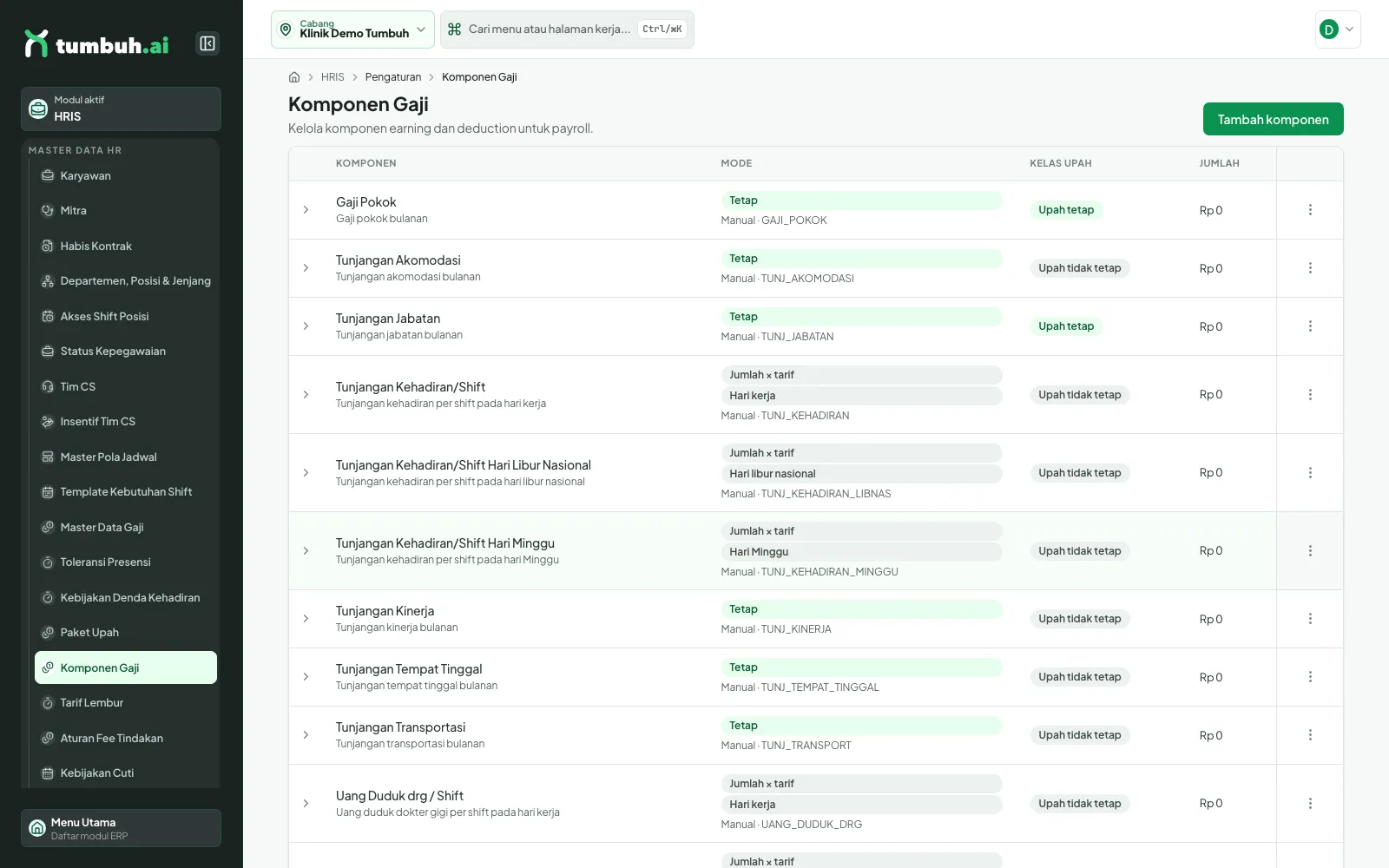Click the Tunjangan Kehadiran/Shift component name
The image size is (1389, 868).
411,387
